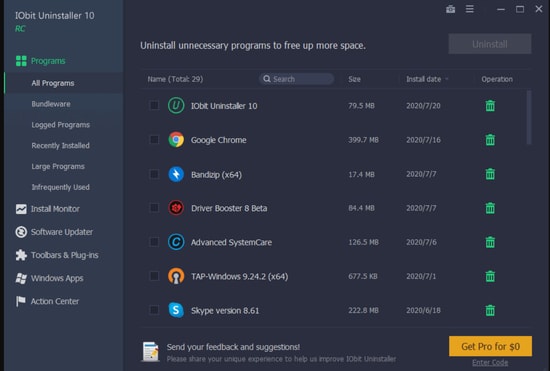550x371 pixels.
Task: Click the program list vertical scrollbar
Action: point(529,117)
